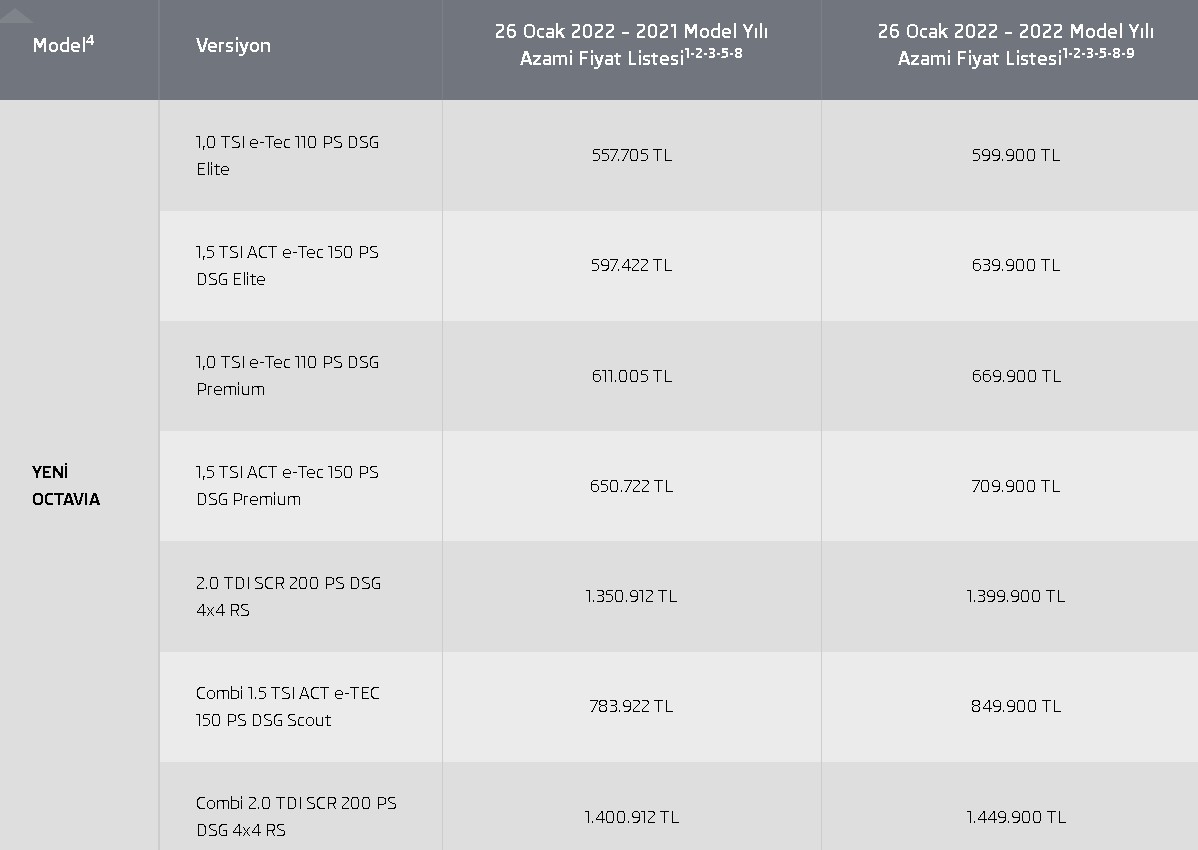Click the small up-arrow triangle above Model
This screenshot has width=1198, height=850.
pyautogui.click(x=17, y=14)
